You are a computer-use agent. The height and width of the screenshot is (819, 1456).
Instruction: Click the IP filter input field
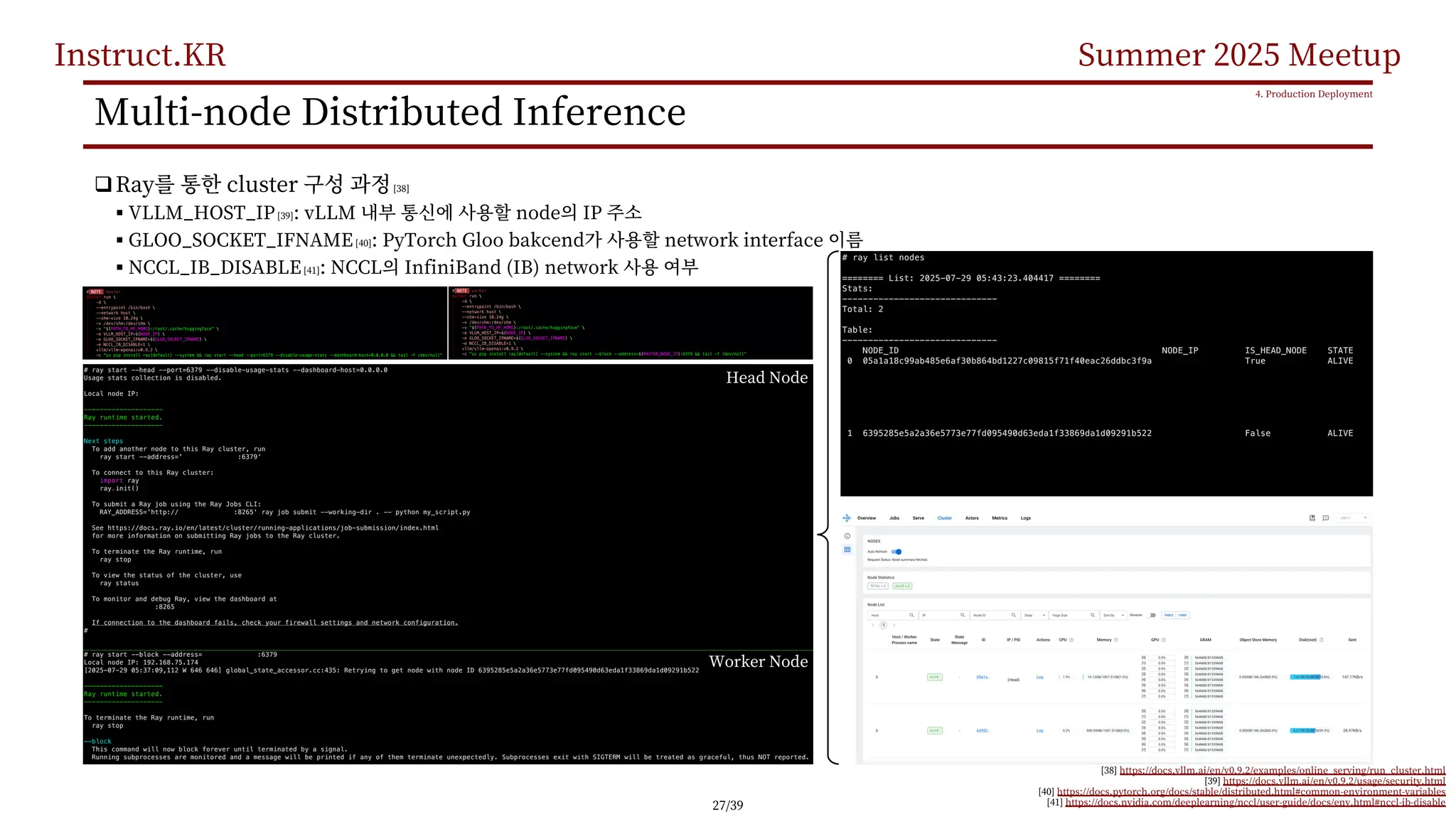click(943, 615)
